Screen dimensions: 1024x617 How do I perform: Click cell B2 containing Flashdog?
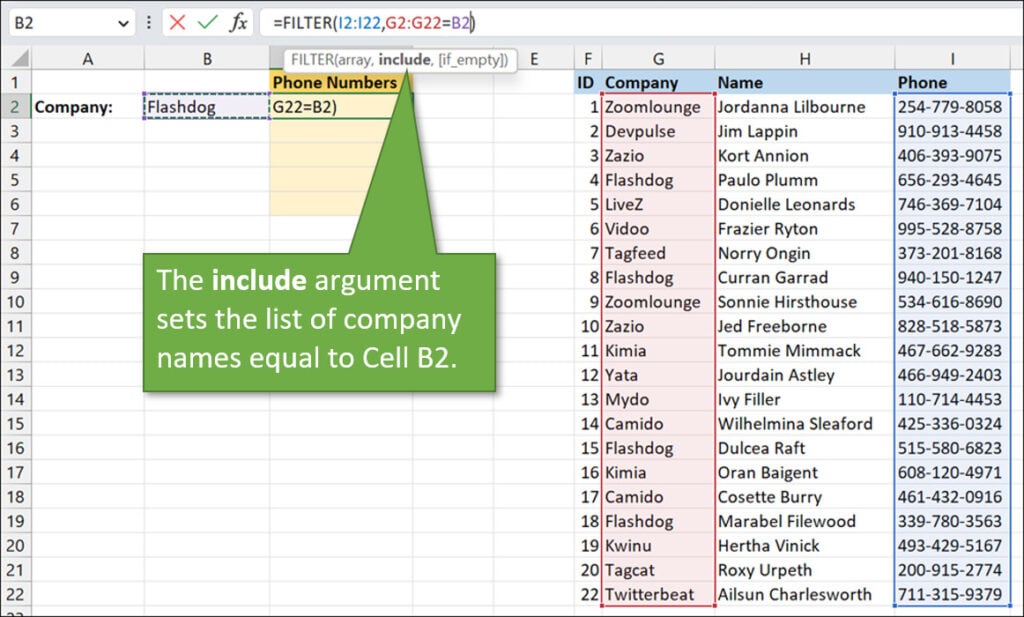206,107
